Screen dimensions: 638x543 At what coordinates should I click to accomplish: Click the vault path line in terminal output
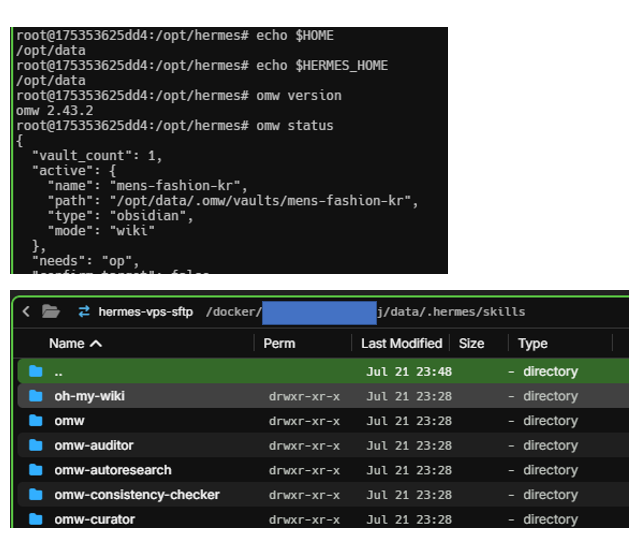(233, 201)
